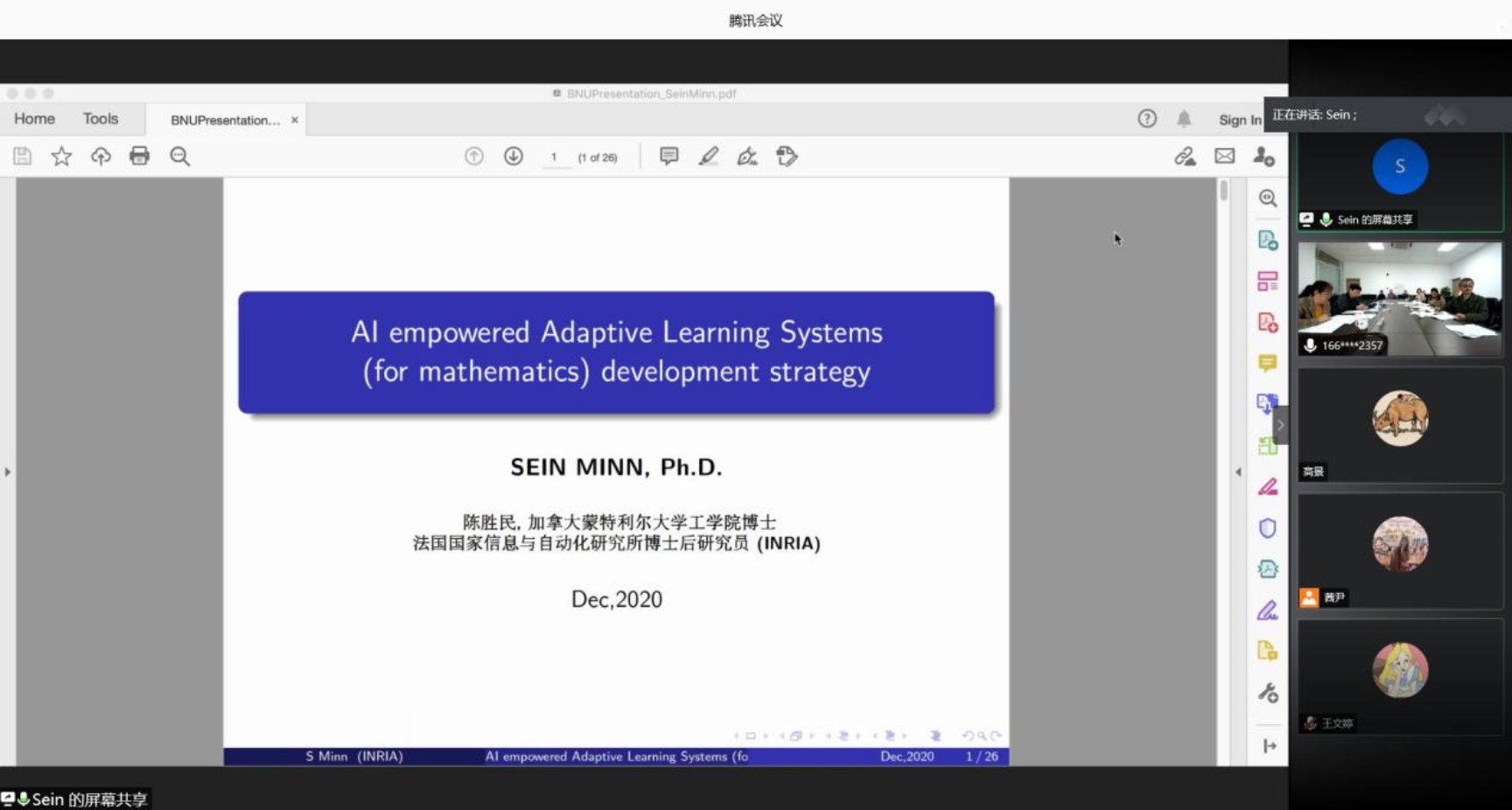Click the zoom out magnifier icon
The width and height of the screenshot is (1512, 810).
[179, 156]
